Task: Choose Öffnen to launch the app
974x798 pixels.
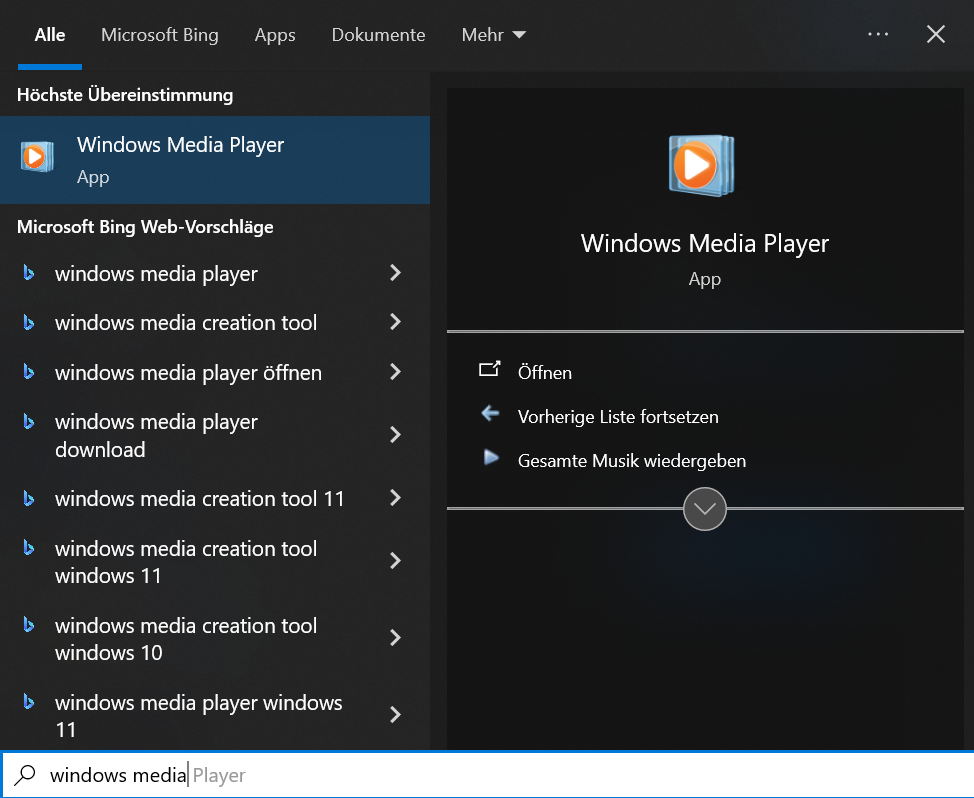Action: pos(545,373)
